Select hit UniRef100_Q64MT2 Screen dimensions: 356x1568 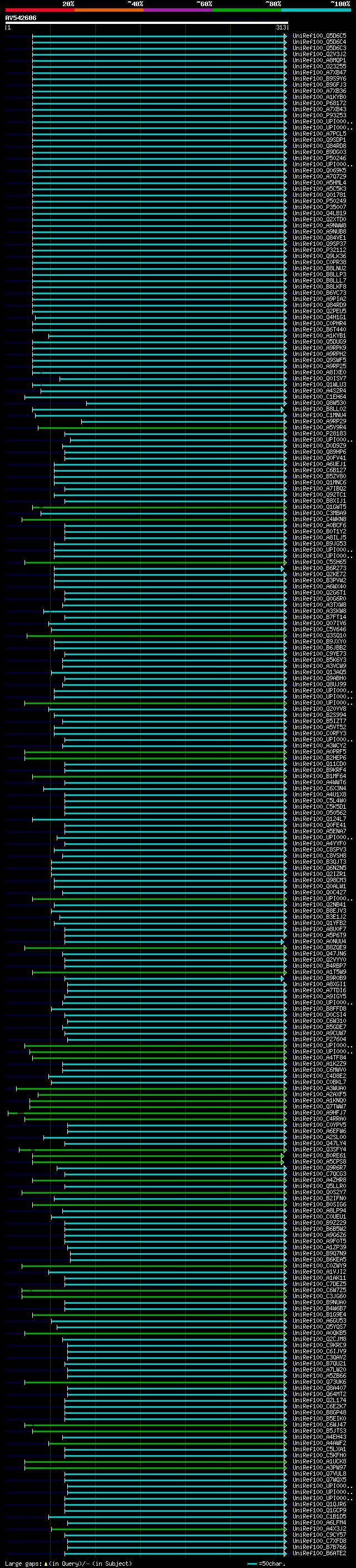319,1394
